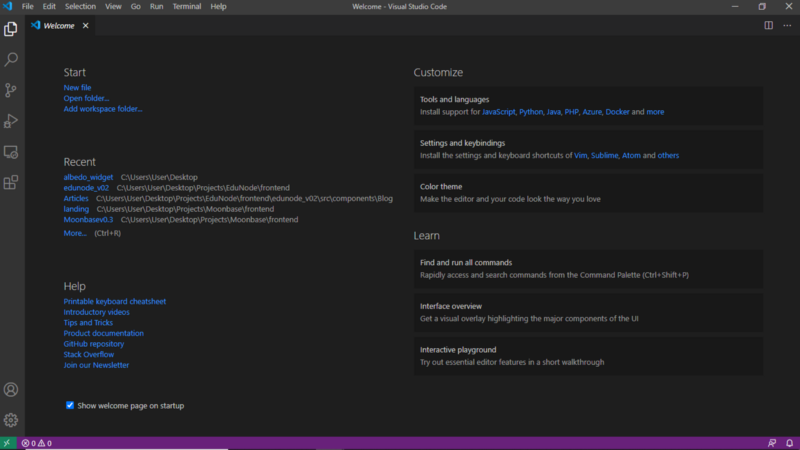Install Java language support link
The width and height of the screenshot is (800, 450).
pos(554,112)
